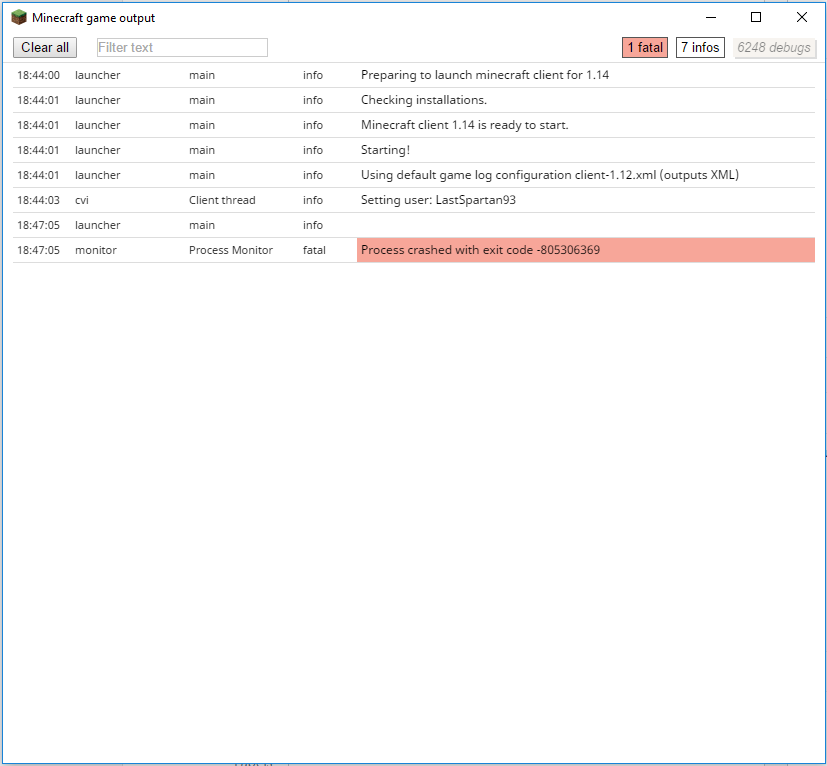
Task: Click the 'Minecraft game output' window title
Action: (93, 18)
